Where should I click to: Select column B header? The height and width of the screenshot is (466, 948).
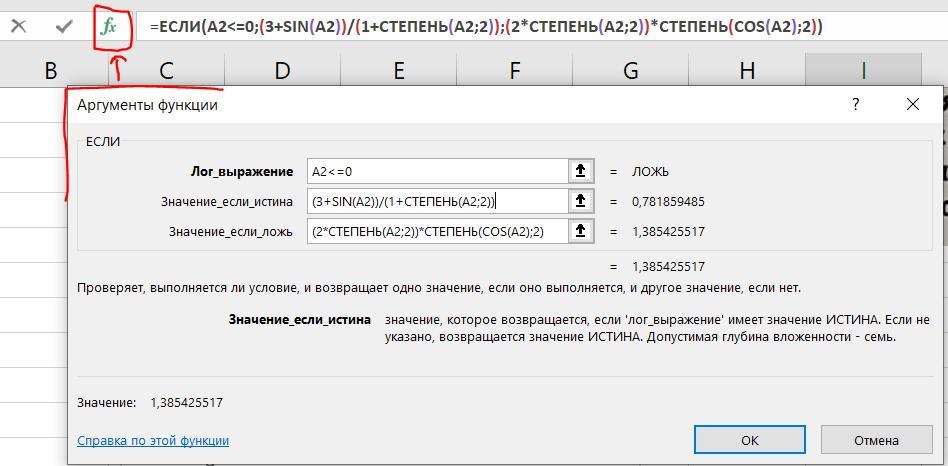coord(50,70)
